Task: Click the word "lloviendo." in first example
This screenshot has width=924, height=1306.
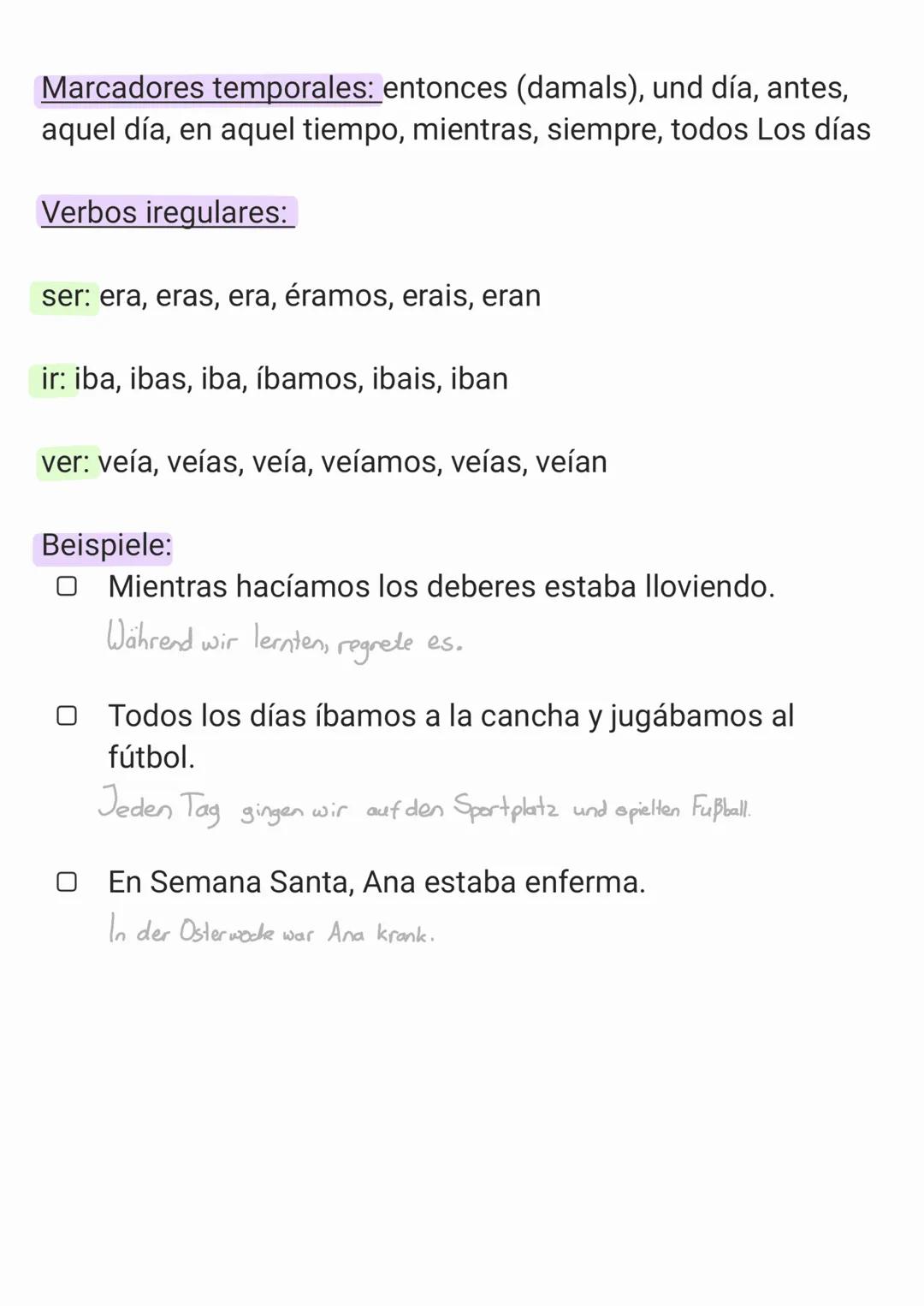Action: pyautogui.click(x=709, y=587)
